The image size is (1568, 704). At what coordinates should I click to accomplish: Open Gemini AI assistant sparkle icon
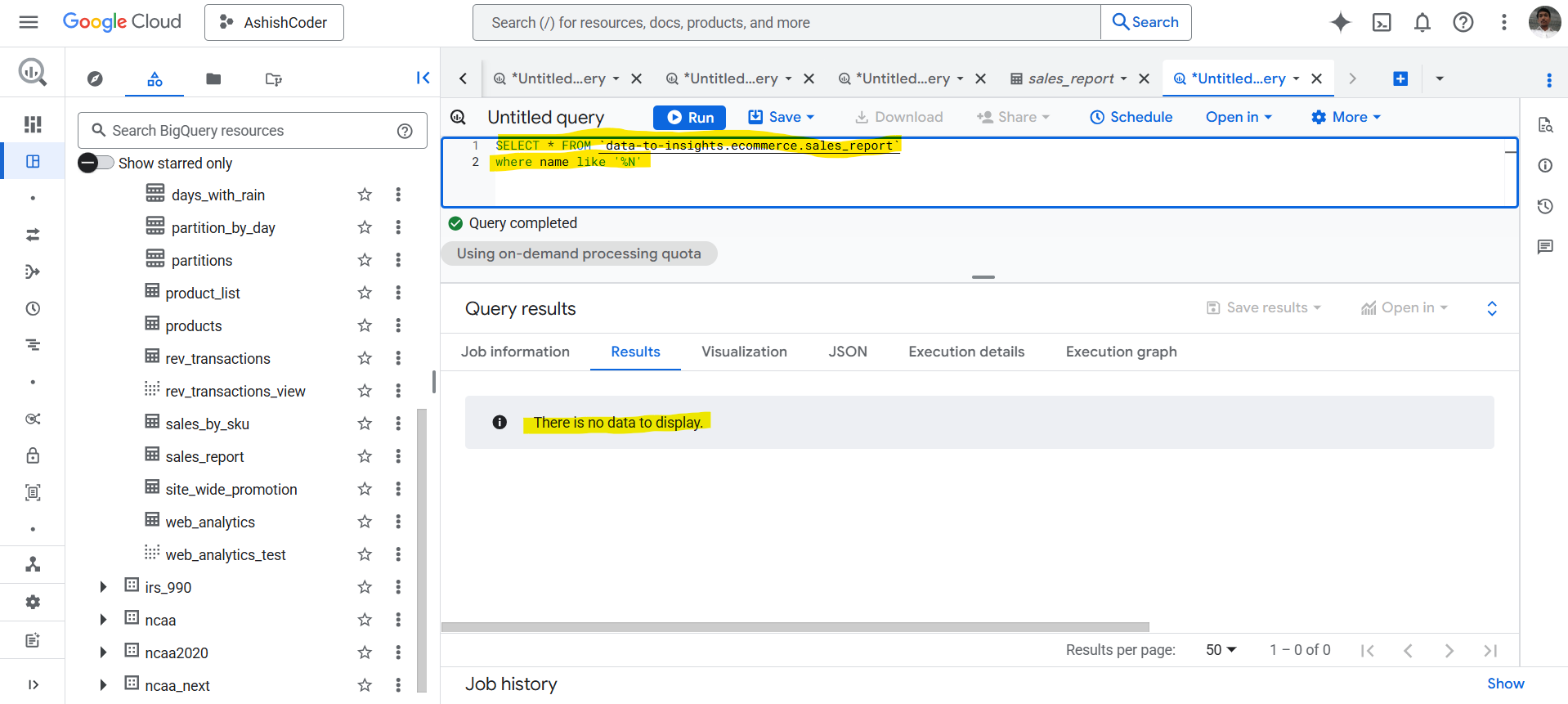point(1341,22)
